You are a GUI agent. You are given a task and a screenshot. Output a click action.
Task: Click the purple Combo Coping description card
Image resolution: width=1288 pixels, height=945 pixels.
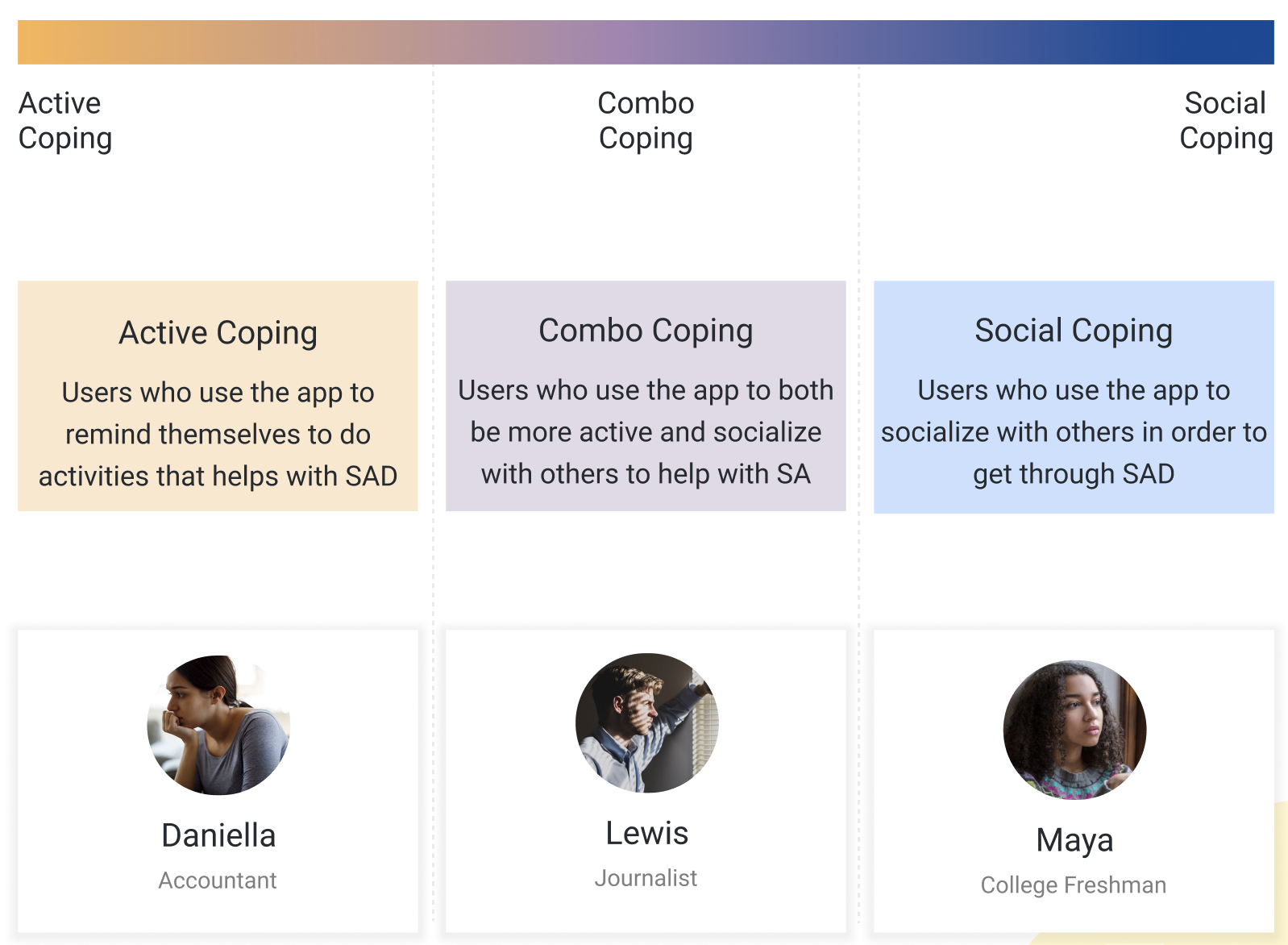click(646, 396)
